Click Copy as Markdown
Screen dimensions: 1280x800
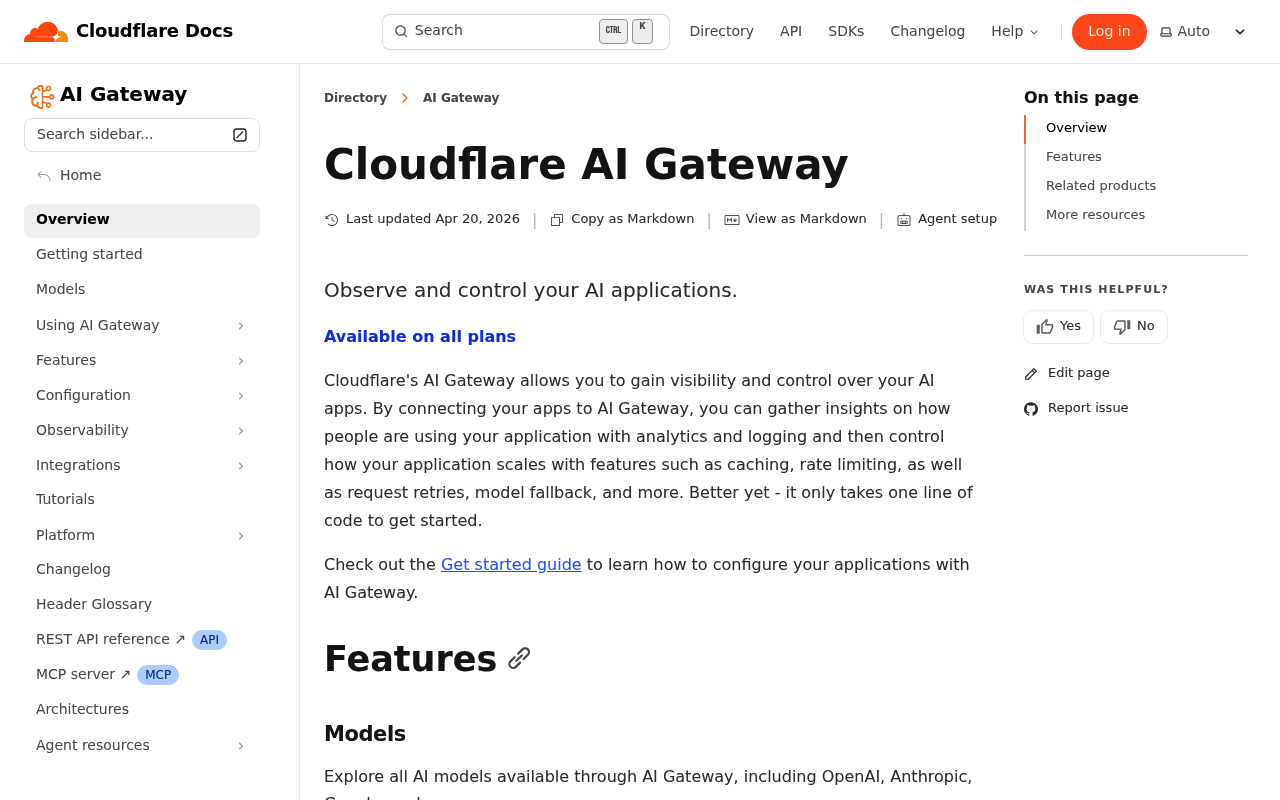[x=622, y=219]
